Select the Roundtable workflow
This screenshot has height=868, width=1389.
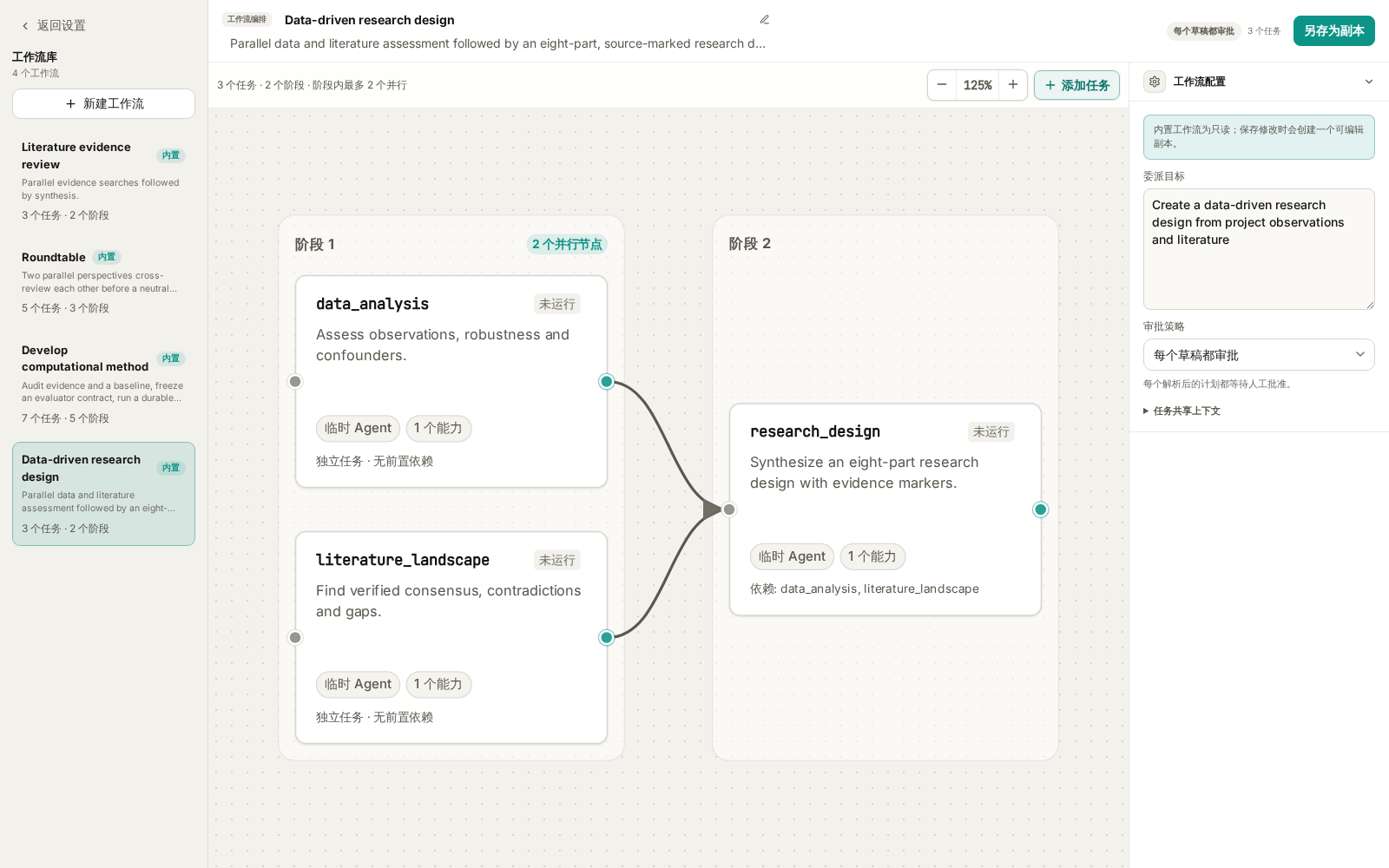(103, 283)
